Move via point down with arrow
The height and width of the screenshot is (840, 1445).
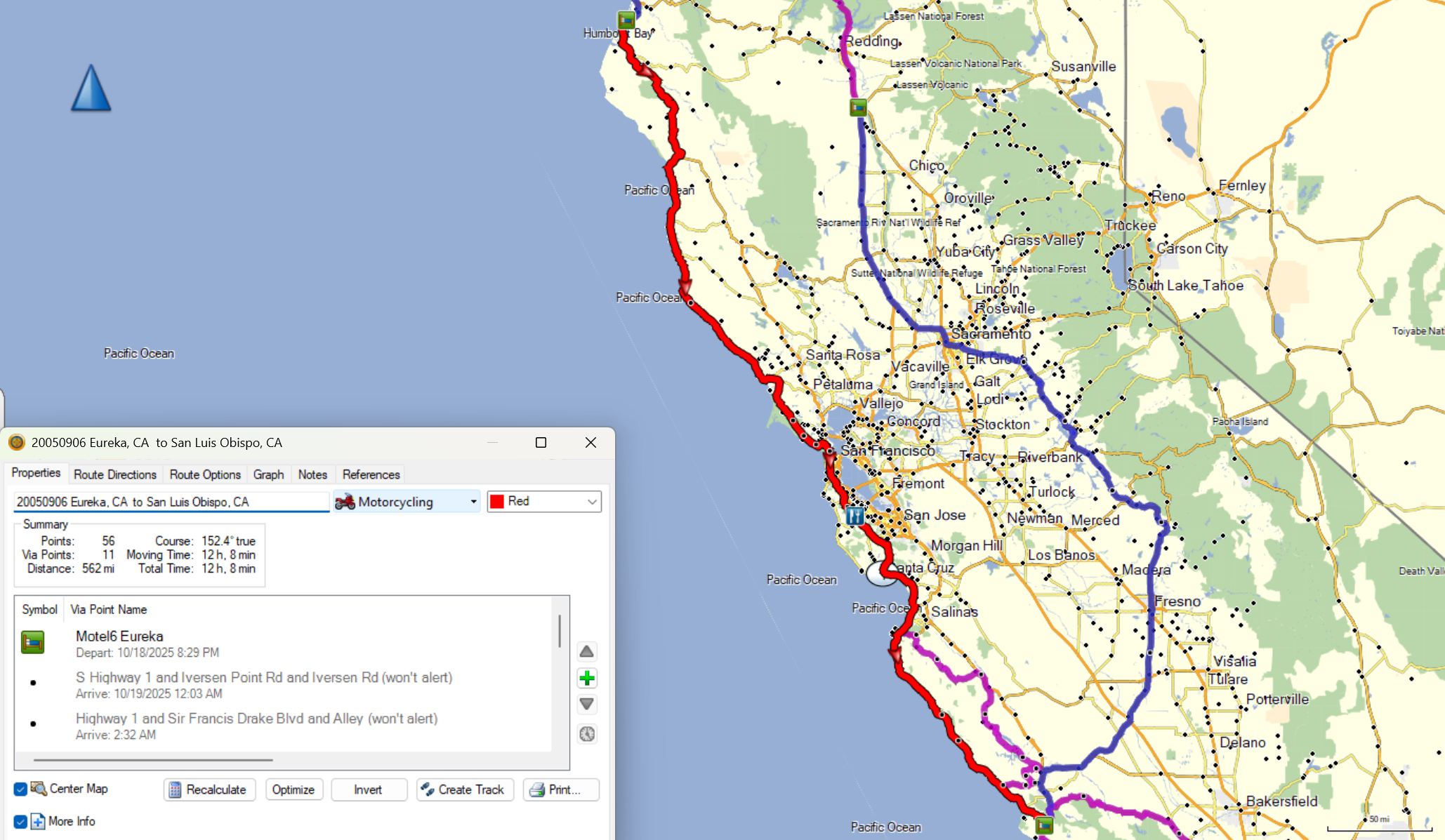click(x=587, y=704)
